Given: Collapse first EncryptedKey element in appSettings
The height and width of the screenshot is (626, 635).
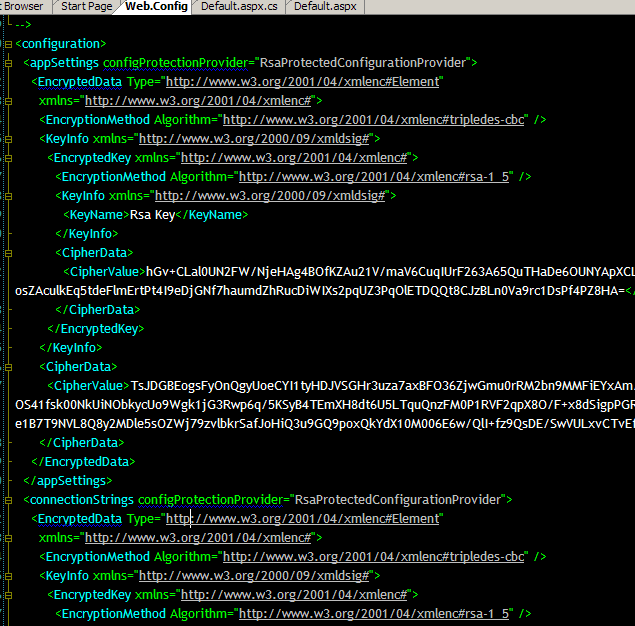Looking at the screenshot, I should [x=8, y=158].
